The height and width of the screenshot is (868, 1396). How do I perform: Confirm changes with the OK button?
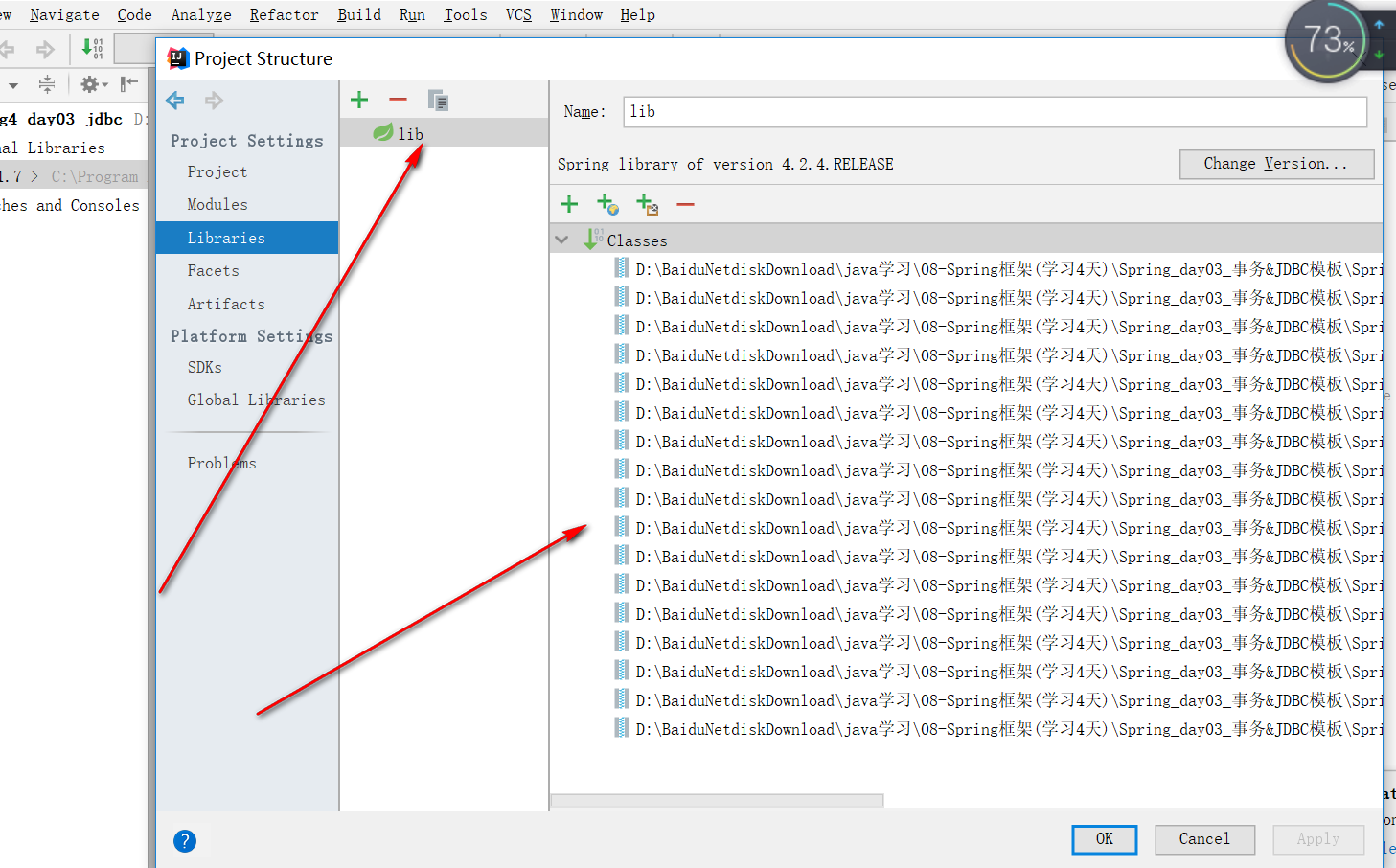(1104, 839)
